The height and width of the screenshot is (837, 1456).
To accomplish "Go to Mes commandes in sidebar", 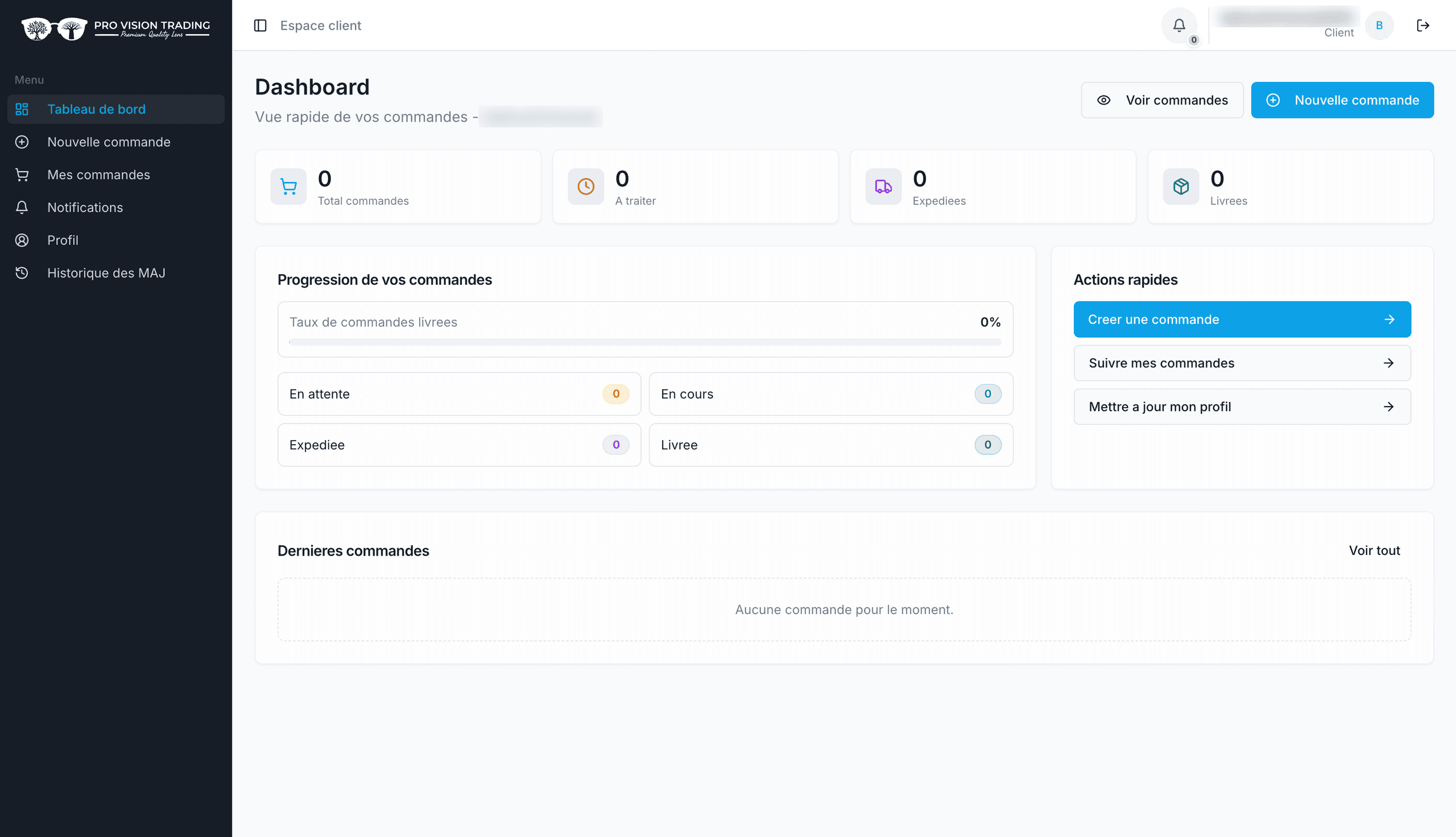I will click(115, 175).
